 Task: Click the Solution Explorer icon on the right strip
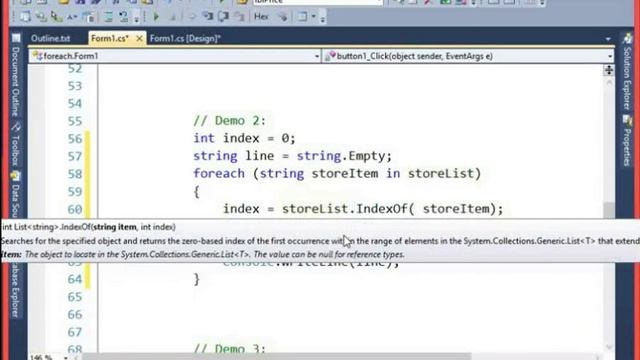pyautogui.click(x=627, y=39)
